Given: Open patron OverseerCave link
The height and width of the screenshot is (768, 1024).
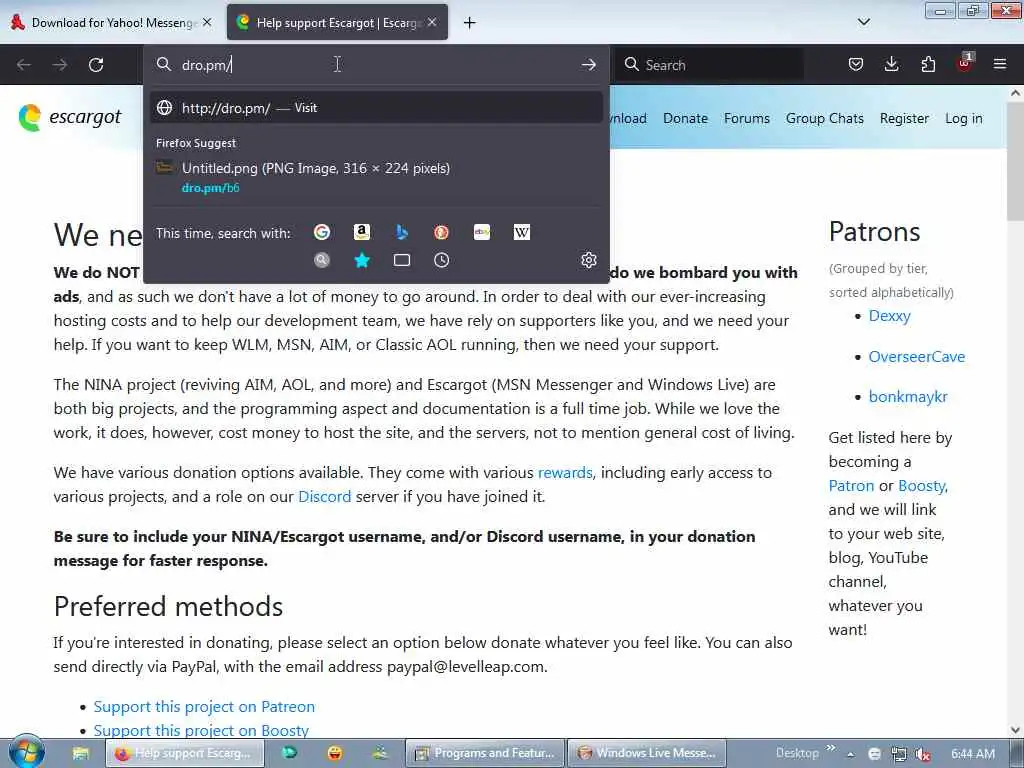Looking at the screenshot, I should [916, 357].
